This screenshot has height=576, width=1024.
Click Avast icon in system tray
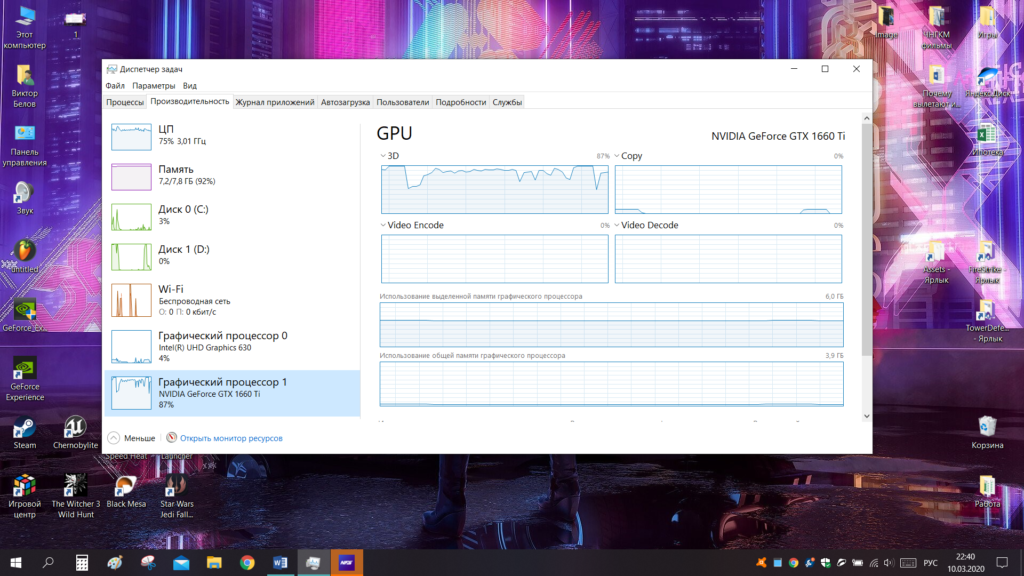click(761, 562)
